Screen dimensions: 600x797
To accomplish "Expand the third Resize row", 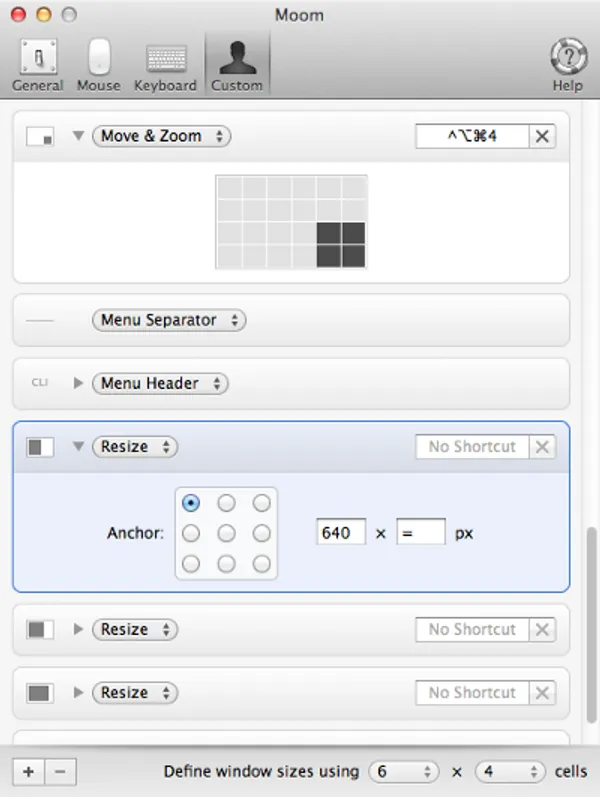I will click(x=78, y=692).
